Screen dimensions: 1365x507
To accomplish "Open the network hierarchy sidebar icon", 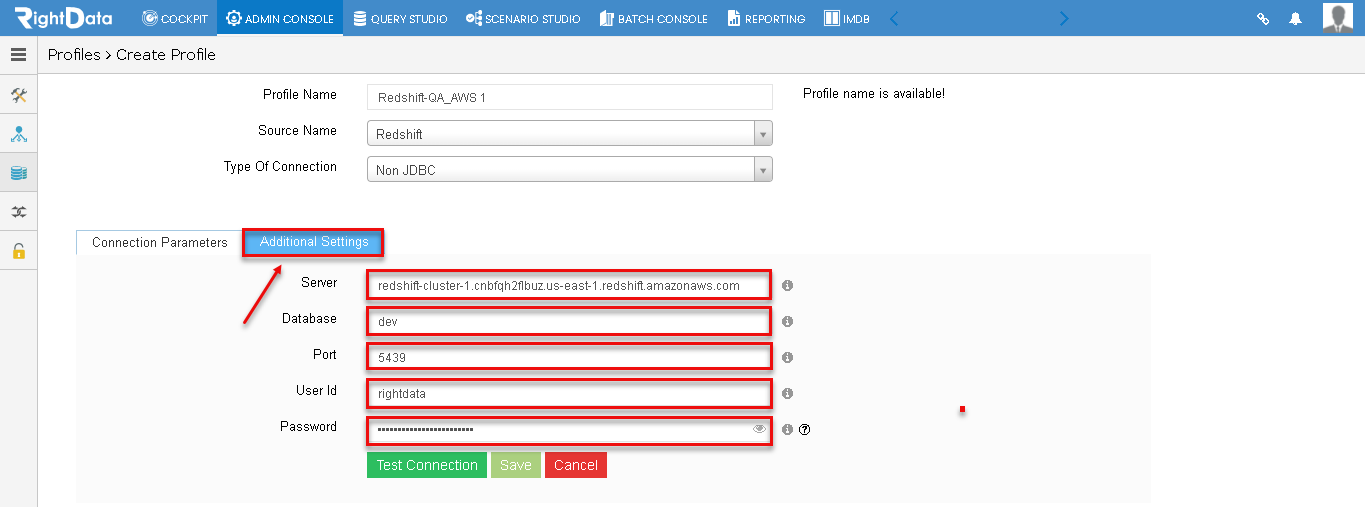I will click(18, 134).
